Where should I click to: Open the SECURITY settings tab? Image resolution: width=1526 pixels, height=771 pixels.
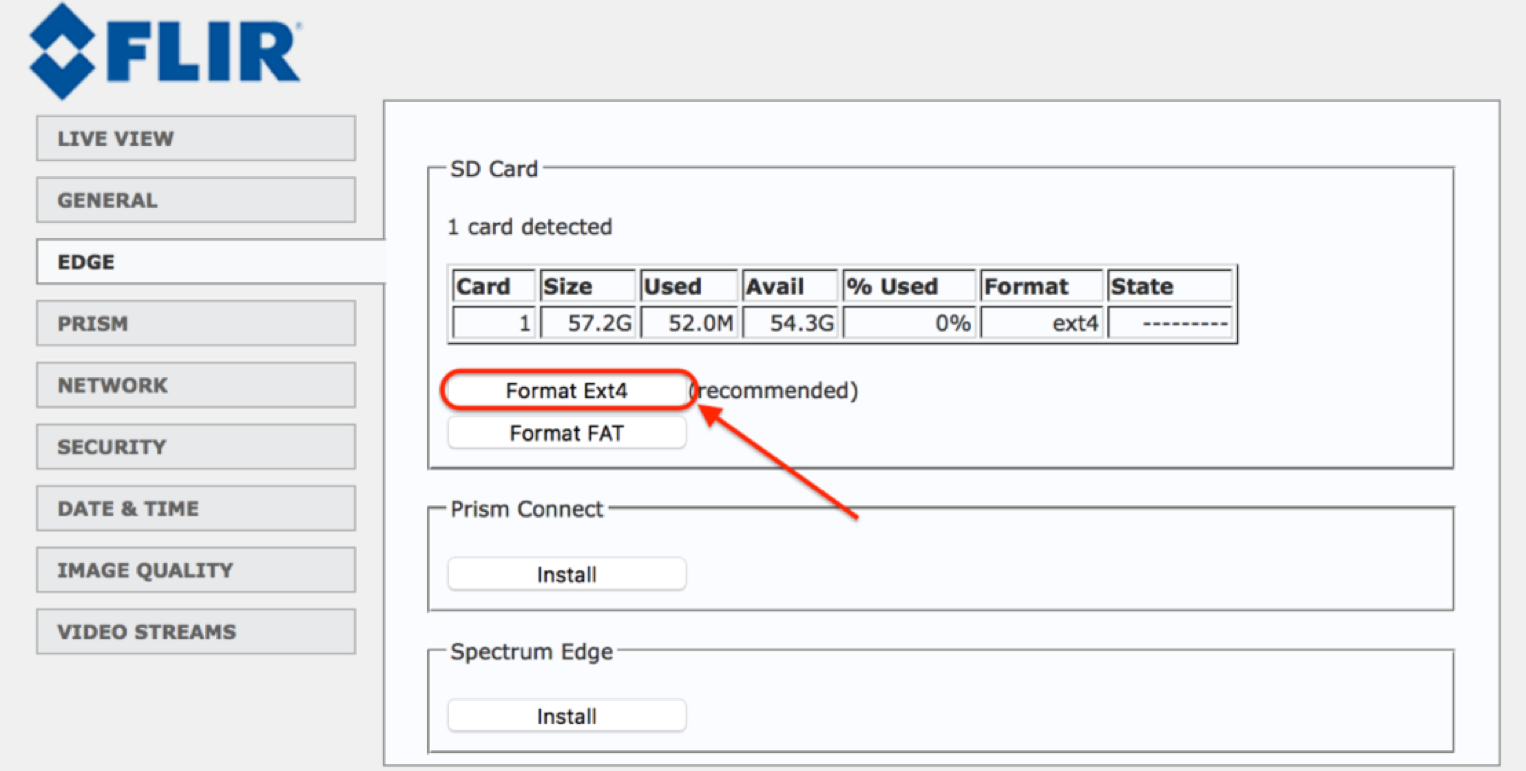pyautogui.click(x=196, y=447)
